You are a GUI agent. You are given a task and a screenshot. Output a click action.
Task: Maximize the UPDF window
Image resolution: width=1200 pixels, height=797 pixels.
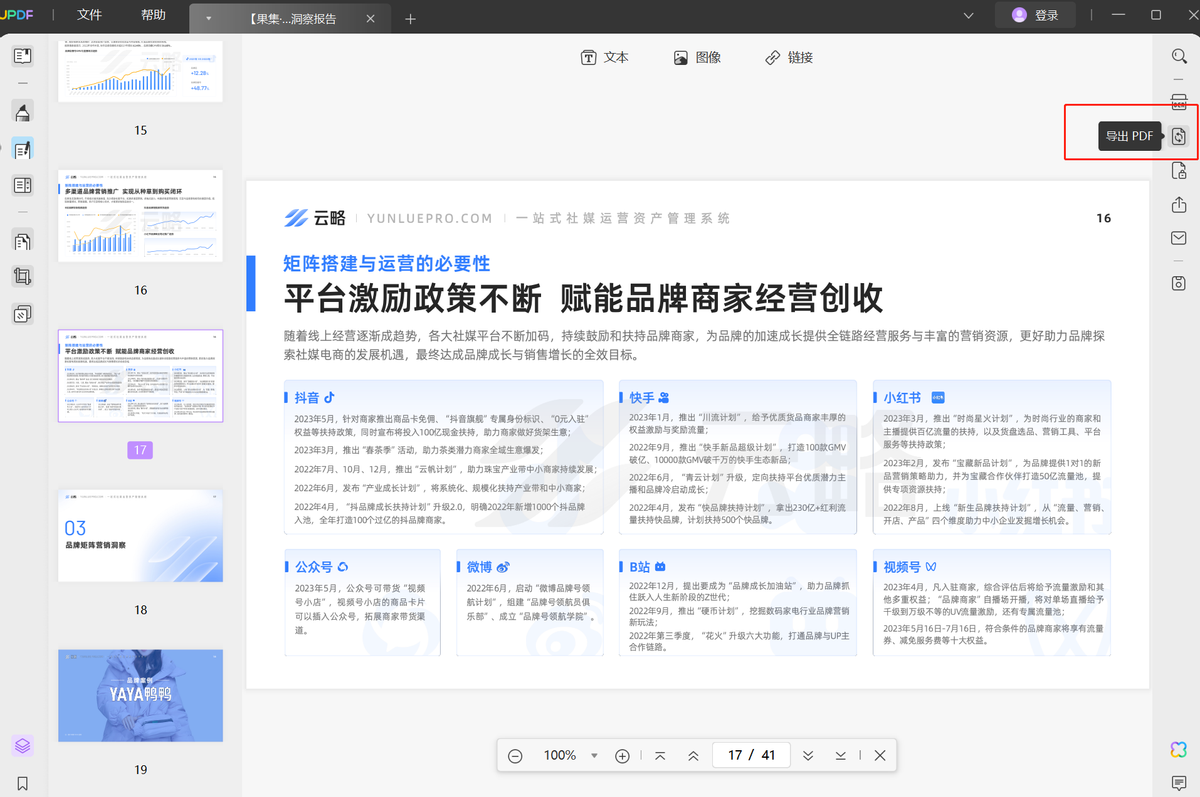[1156, 15]
